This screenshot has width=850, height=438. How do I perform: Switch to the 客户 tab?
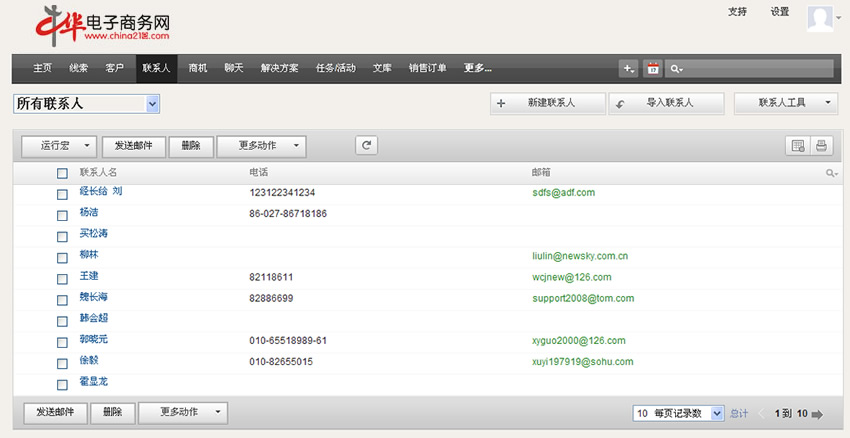(x=114, y=68)
